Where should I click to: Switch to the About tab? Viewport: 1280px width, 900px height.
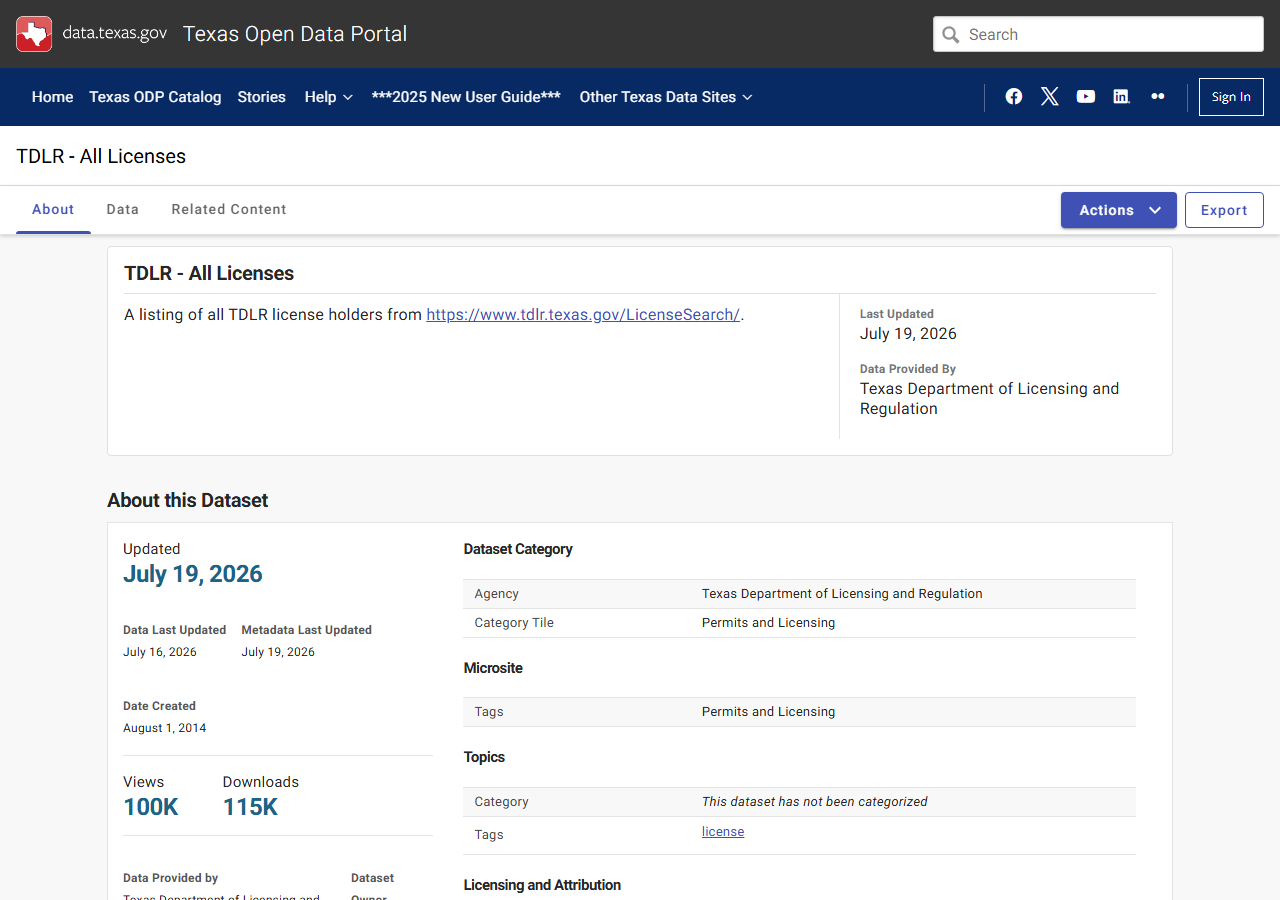coord(53,209)
